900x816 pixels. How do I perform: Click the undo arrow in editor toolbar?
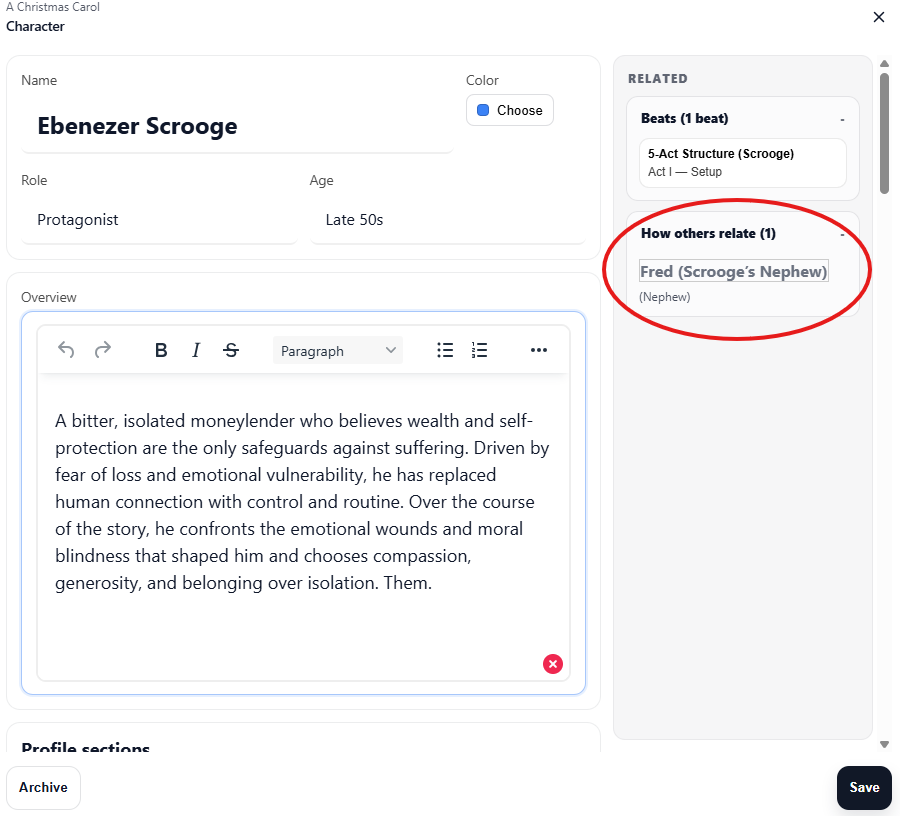point(66,350)
